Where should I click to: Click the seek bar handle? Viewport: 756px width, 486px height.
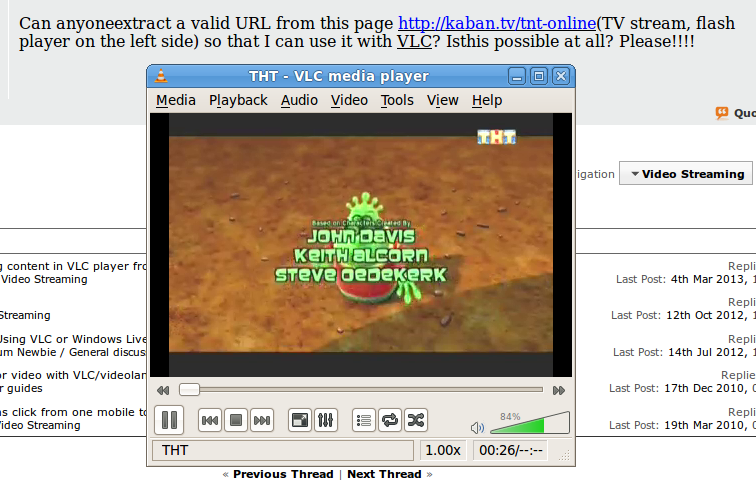point(189,390)
